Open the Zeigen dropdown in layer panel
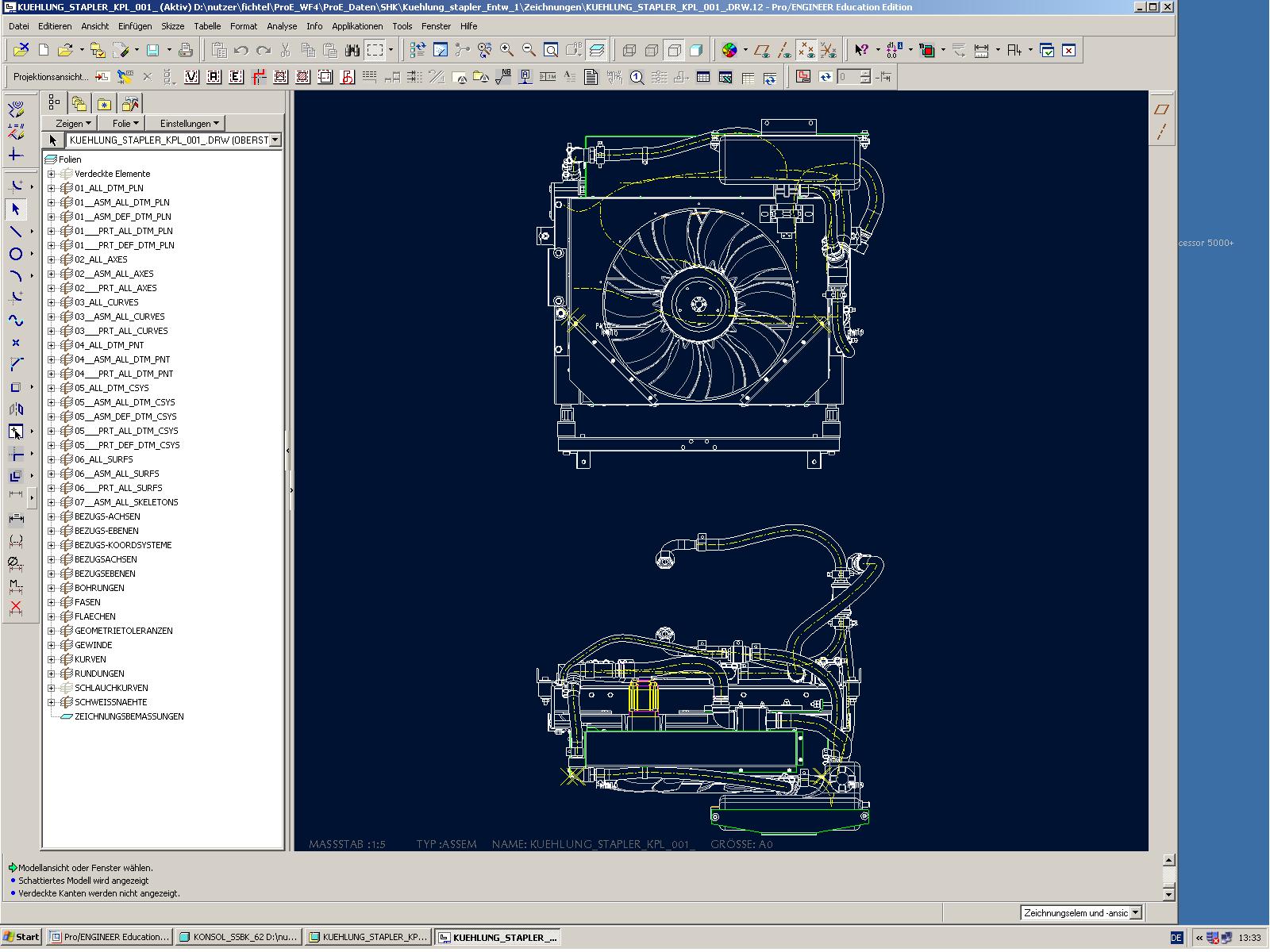The image size is (1270, 952). click(73, 123)
